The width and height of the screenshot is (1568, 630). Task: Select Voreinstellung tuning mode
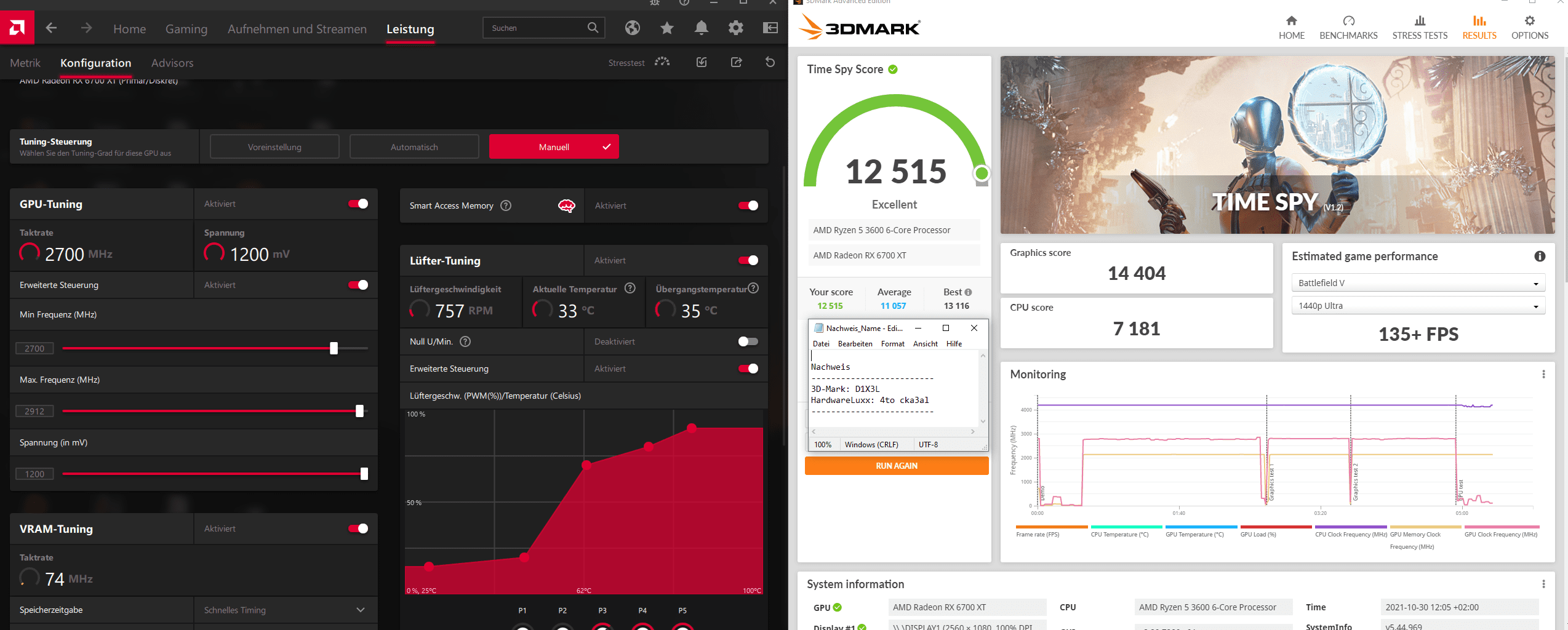tap(274, 147)
